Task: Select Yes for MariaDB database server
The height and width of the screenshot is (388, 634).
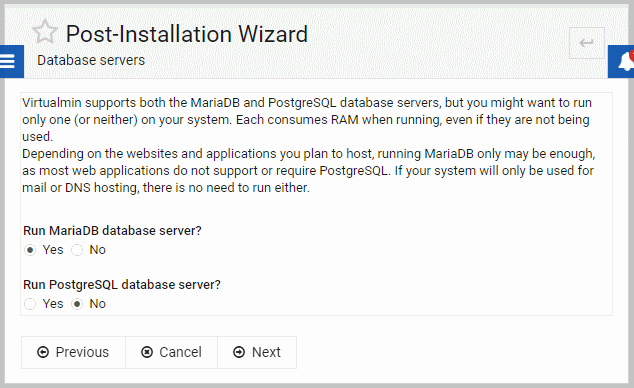Action: click(30, 250)
